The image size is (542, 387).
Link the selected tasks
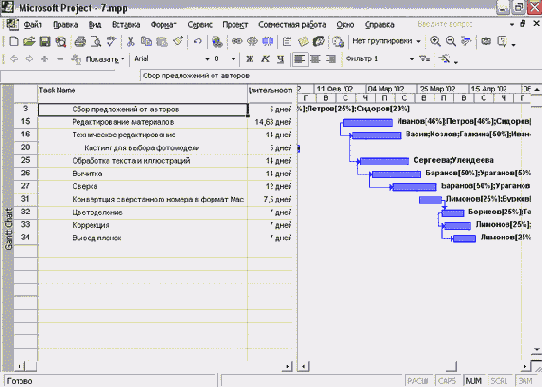point(237,42)
